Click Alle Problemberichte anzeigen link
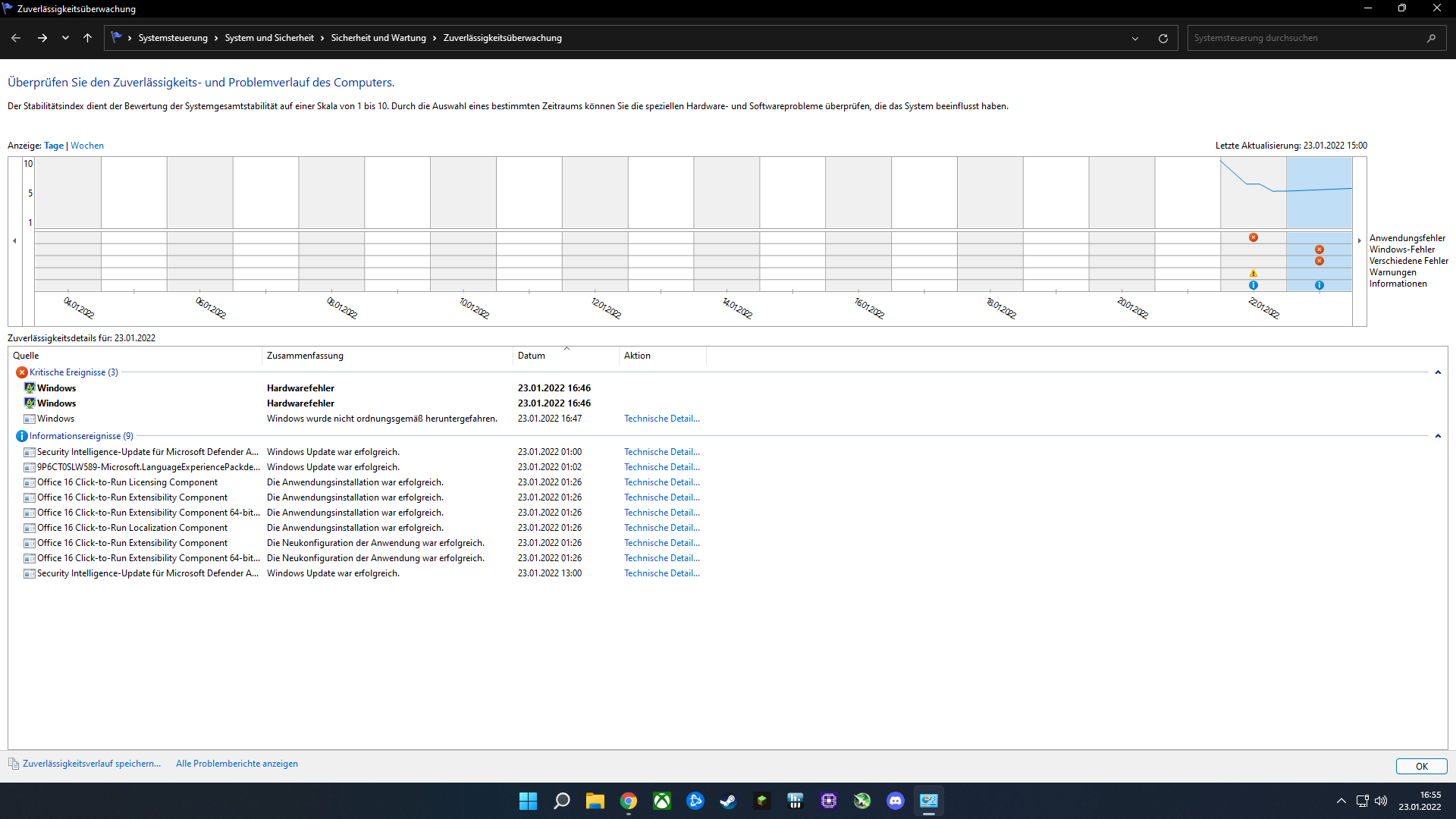The height and width of the screenshot is (819, 1456). tap(237, 764)
